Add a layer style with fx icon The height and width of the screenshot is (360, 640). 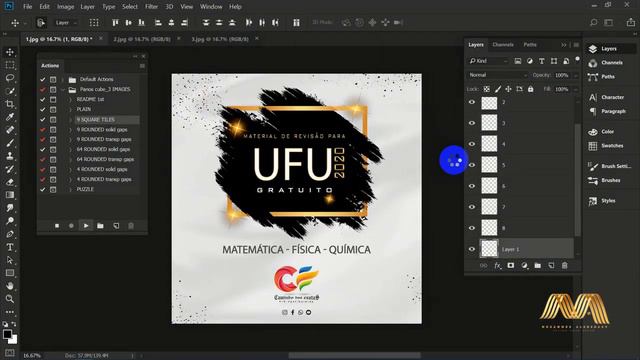click(x=497, y=265)
